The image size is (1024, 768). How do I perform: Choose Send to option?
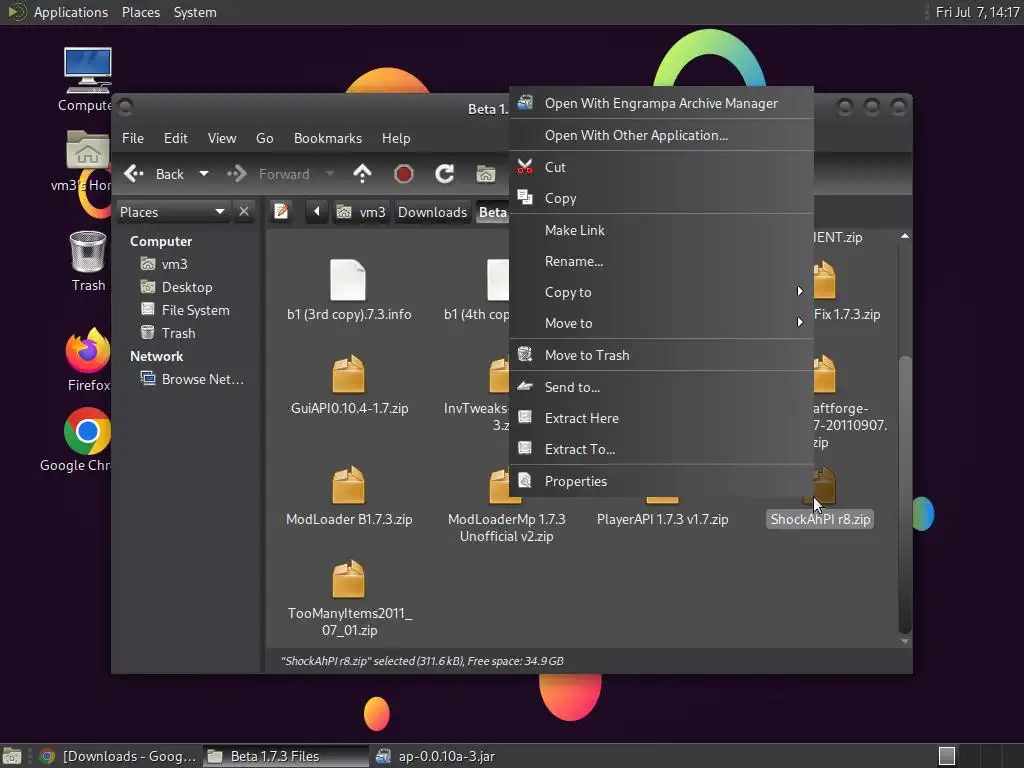[x=661, y=387]
